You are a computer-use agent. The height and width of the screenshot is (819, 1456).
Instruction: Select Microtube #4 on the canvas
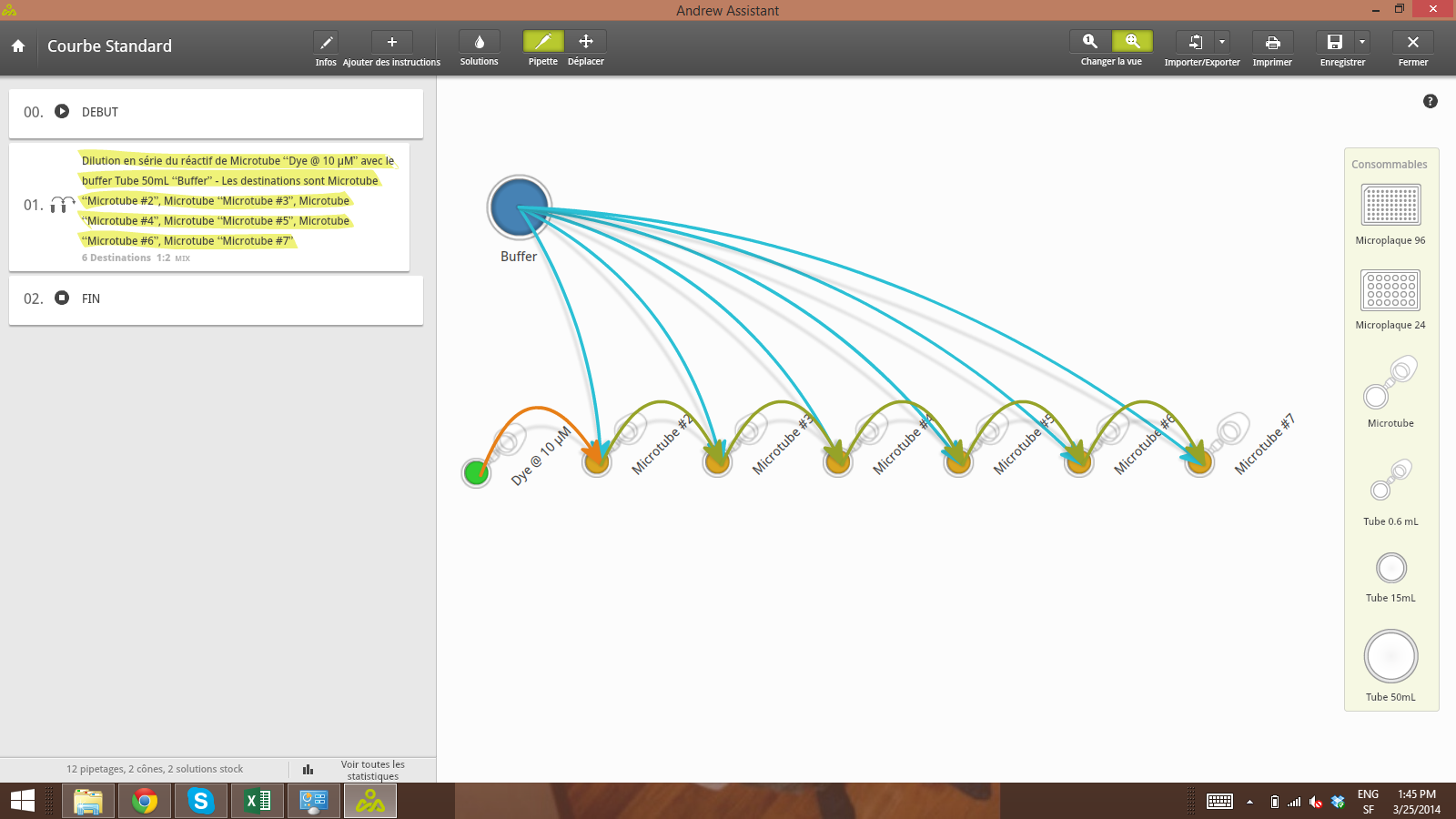pyautogui.click(x=838, y=461)
